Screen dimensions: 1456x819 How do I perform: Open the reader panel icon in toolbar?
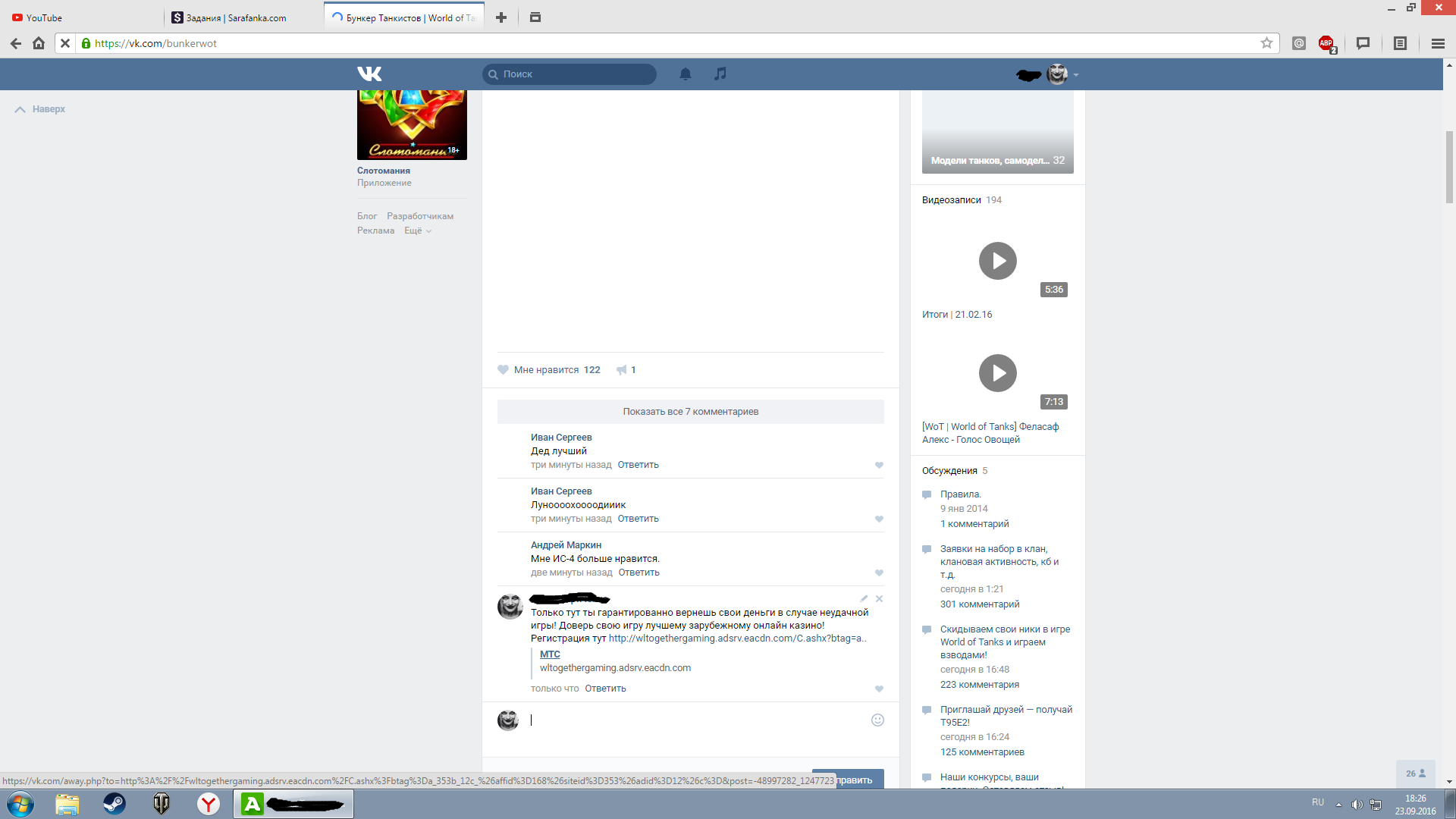(x=1400, y=43)
